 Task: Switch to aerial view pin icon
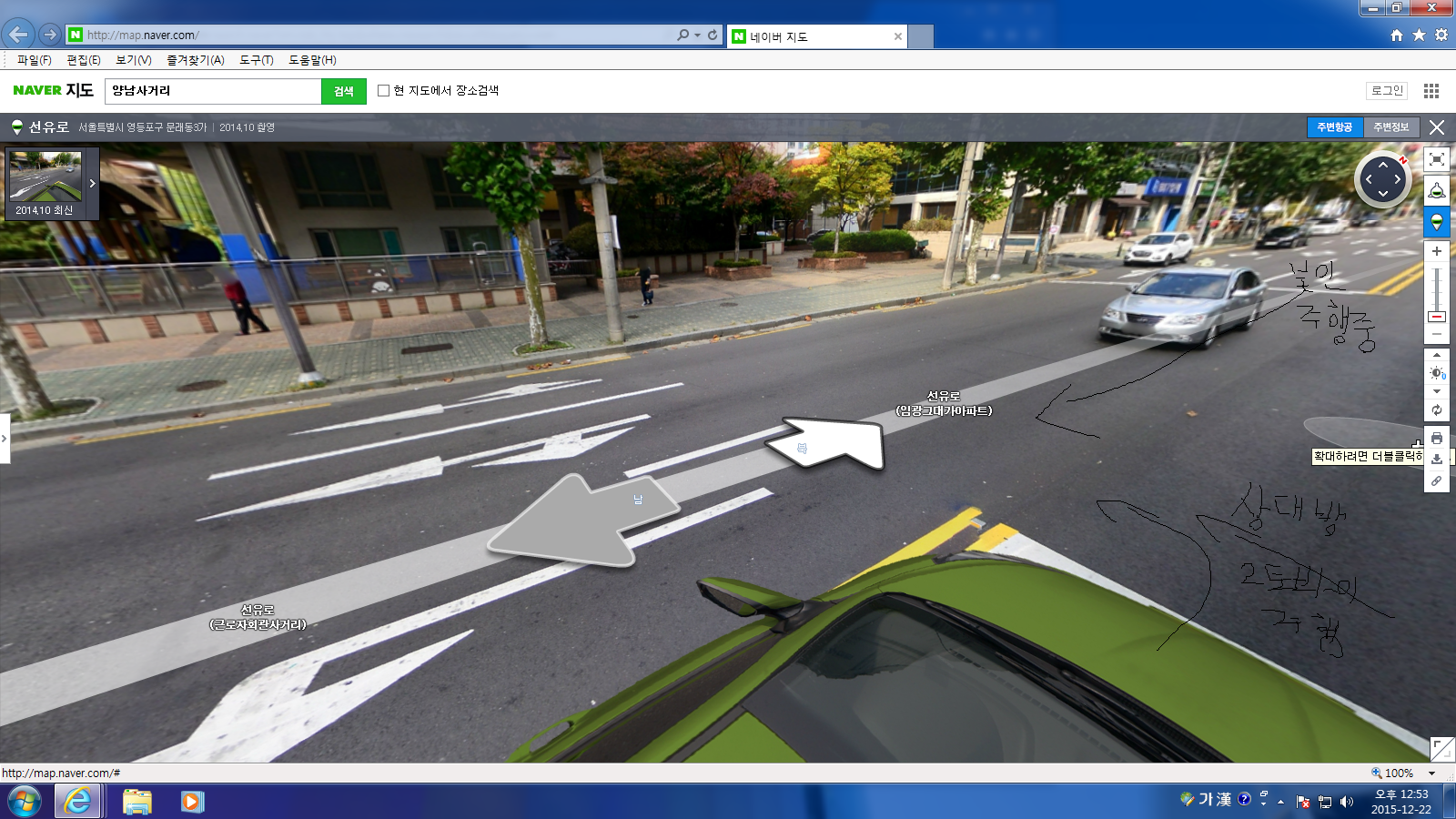tap(1436, 190)
